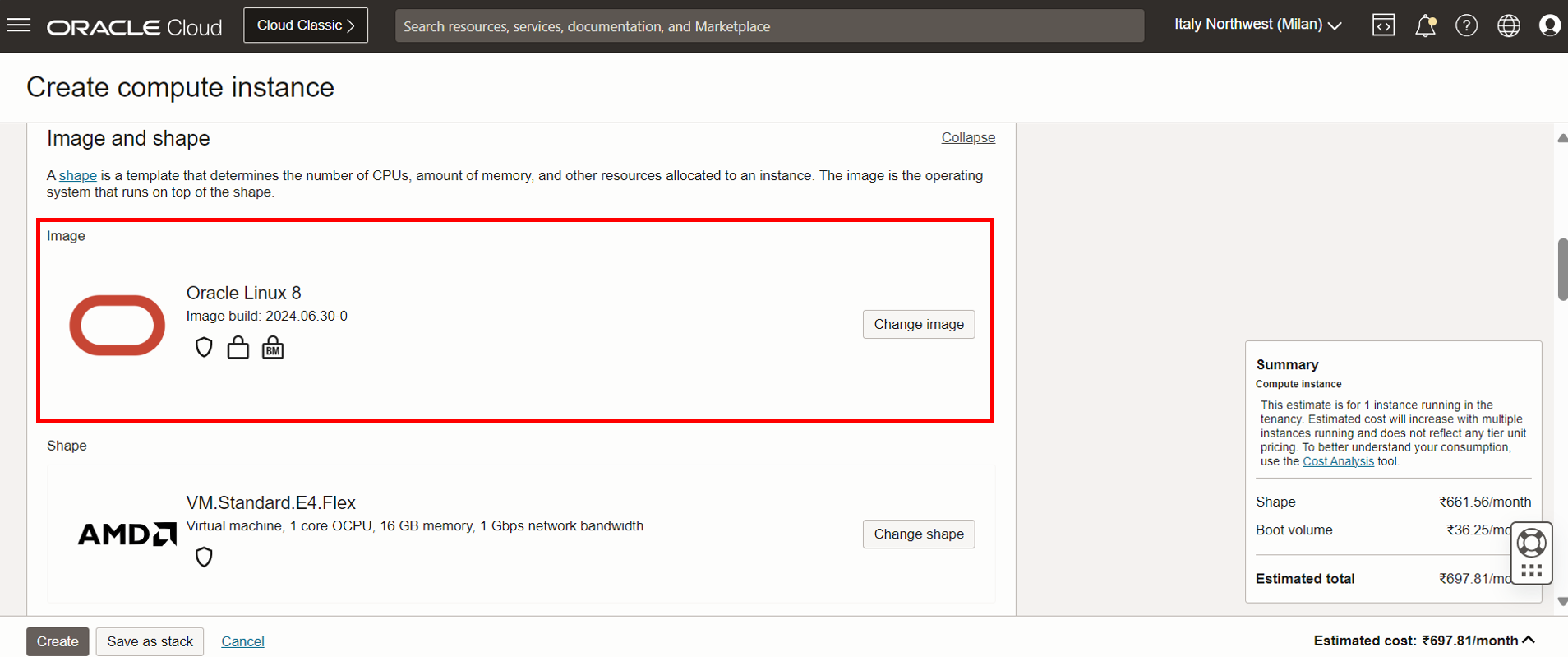Click the VM.Standard.E4.Flex shape name
Viewport: 1568px width, 657px height.
[x=270, y=502]
